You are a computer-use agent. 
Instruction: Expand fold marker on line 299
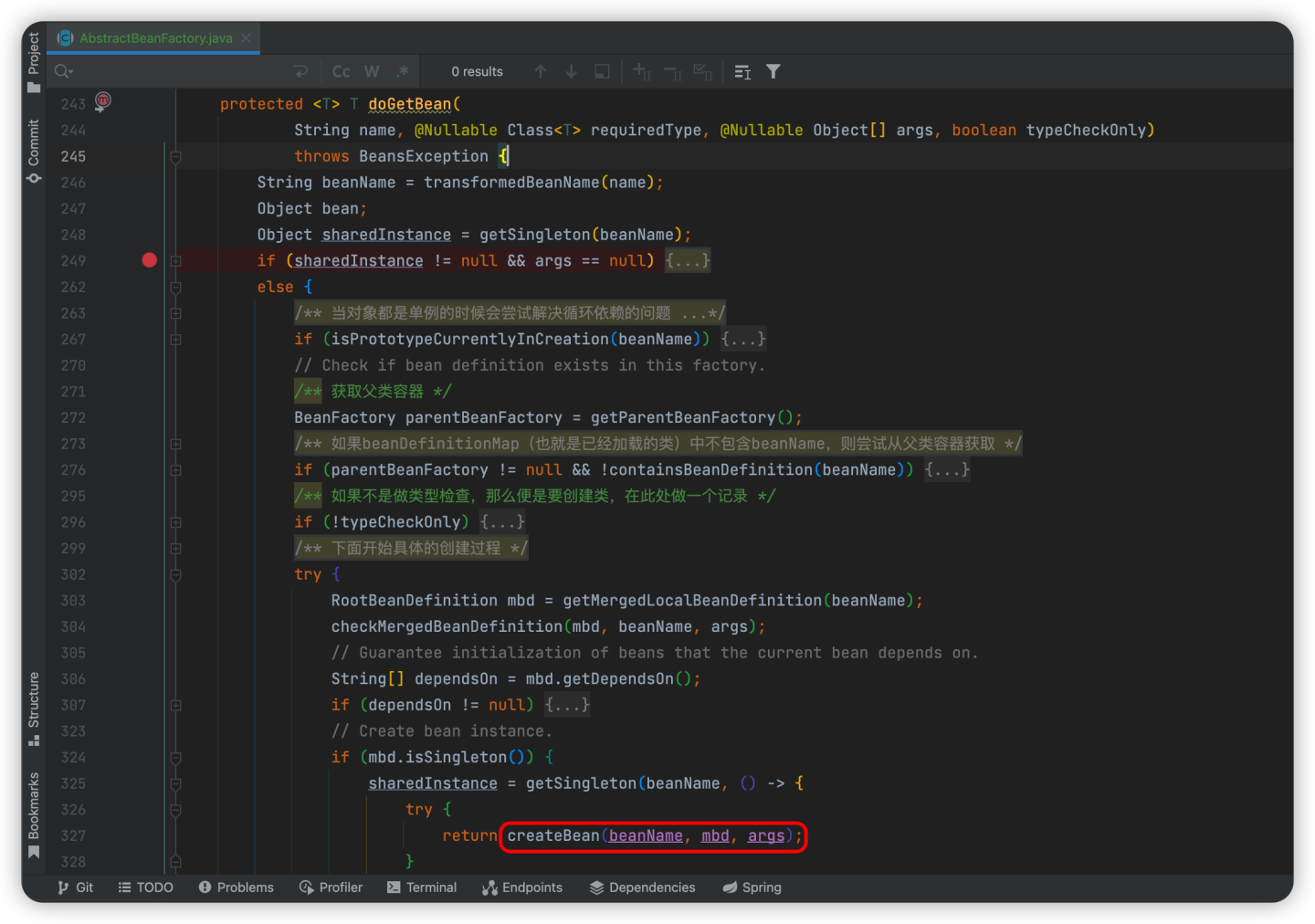tap(175, 549)
